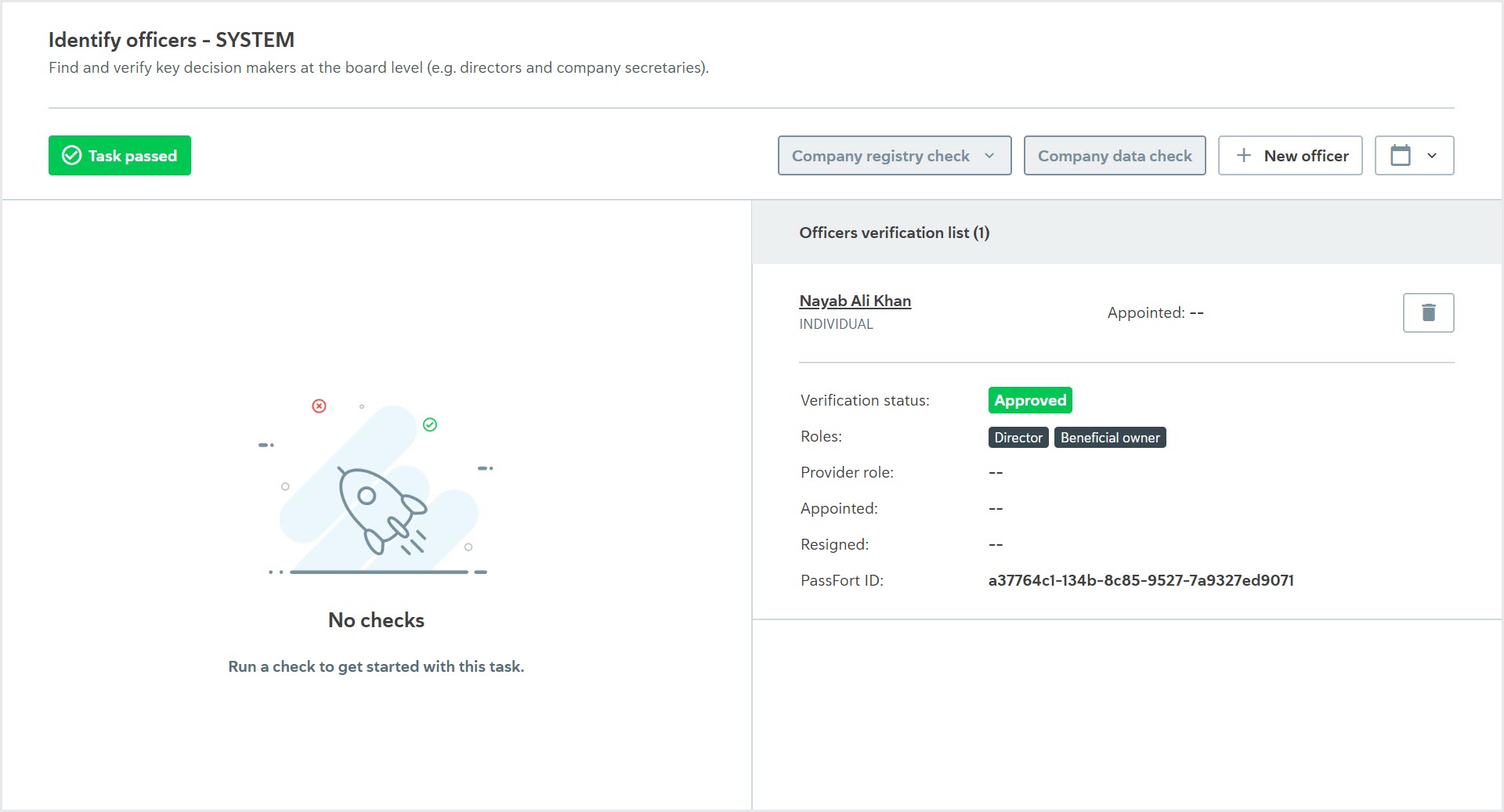The width and height of the screenshot is (1504, 812).
Task: Click the checkmark icon inside Task passed badge
Action: [x=70, y=155]
